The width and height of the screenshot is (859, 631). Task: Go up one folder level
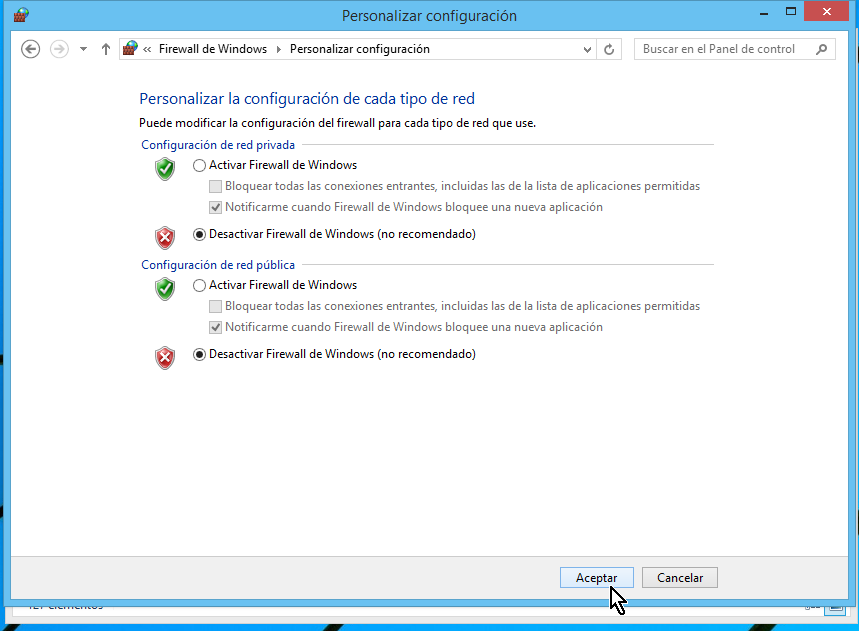point(106,49)
